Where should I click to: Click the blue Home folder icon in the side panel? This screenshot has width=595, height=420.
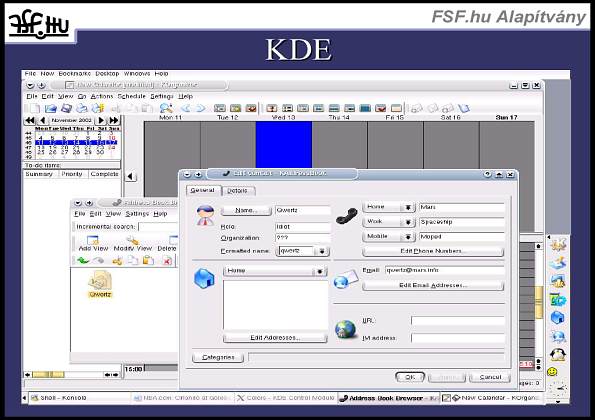(558, 317)
